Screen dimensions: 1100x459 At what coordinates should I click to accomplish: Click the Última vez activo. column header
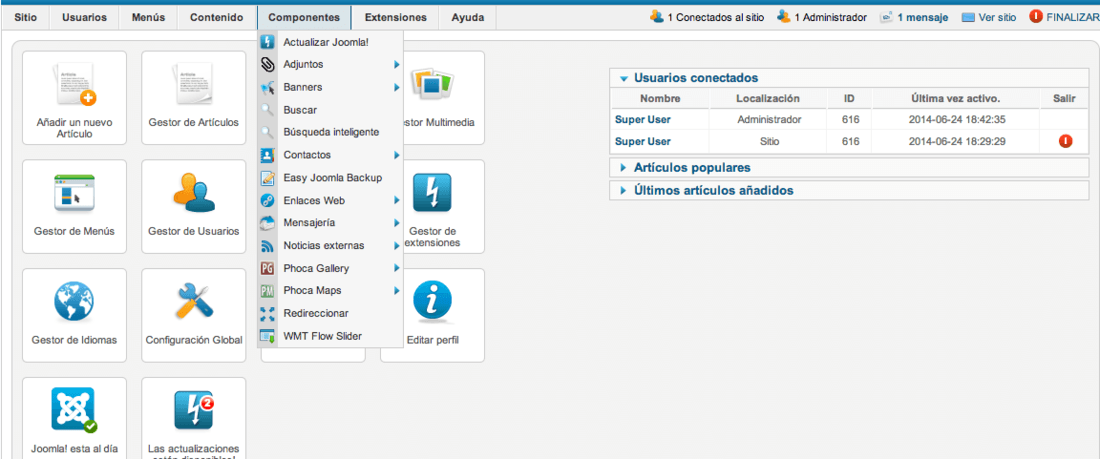pyautogui.click(x=955, y=98)
